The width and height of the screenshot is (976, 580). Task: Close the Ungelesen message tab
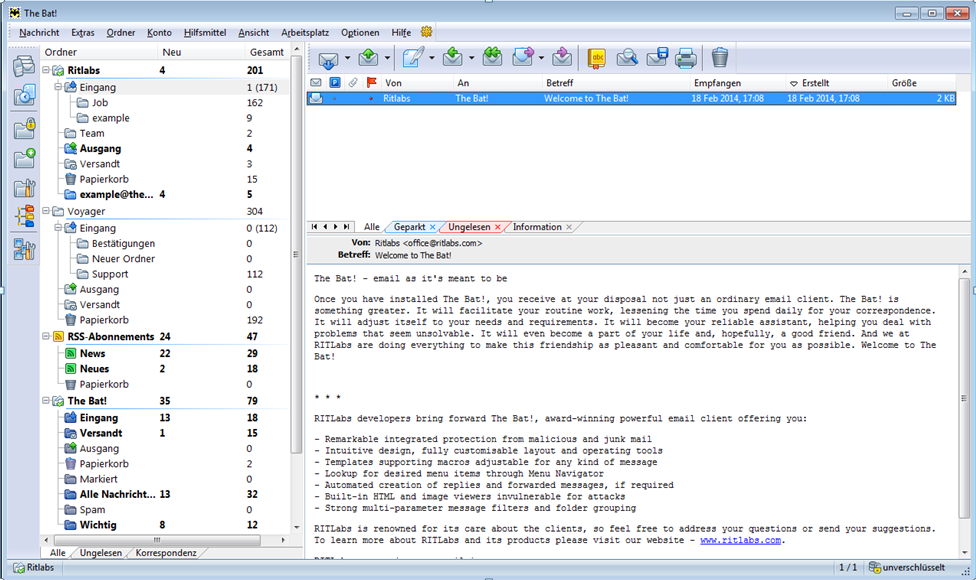[497, 227]
